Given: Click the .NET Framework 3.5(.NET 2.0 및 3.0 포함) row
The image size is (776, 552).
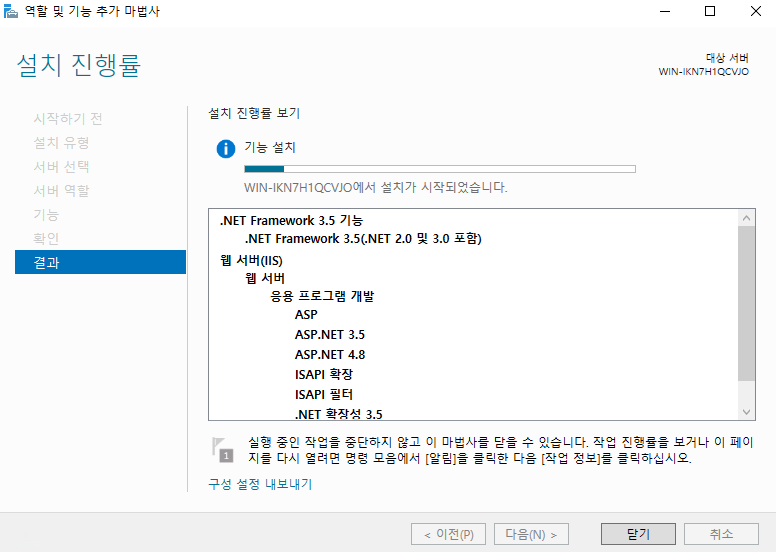Looking at the screenshot, I should [363, 239].
